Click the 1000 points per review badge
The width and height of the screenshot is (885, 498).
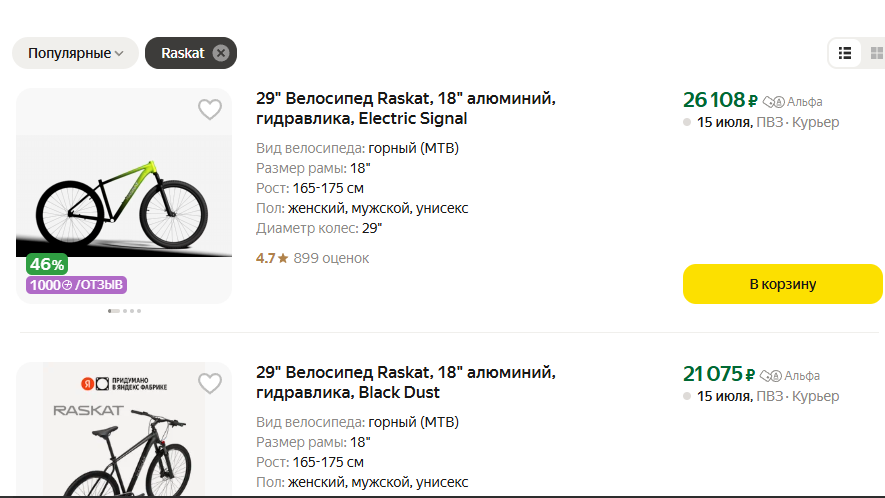(x=76, y=285)
